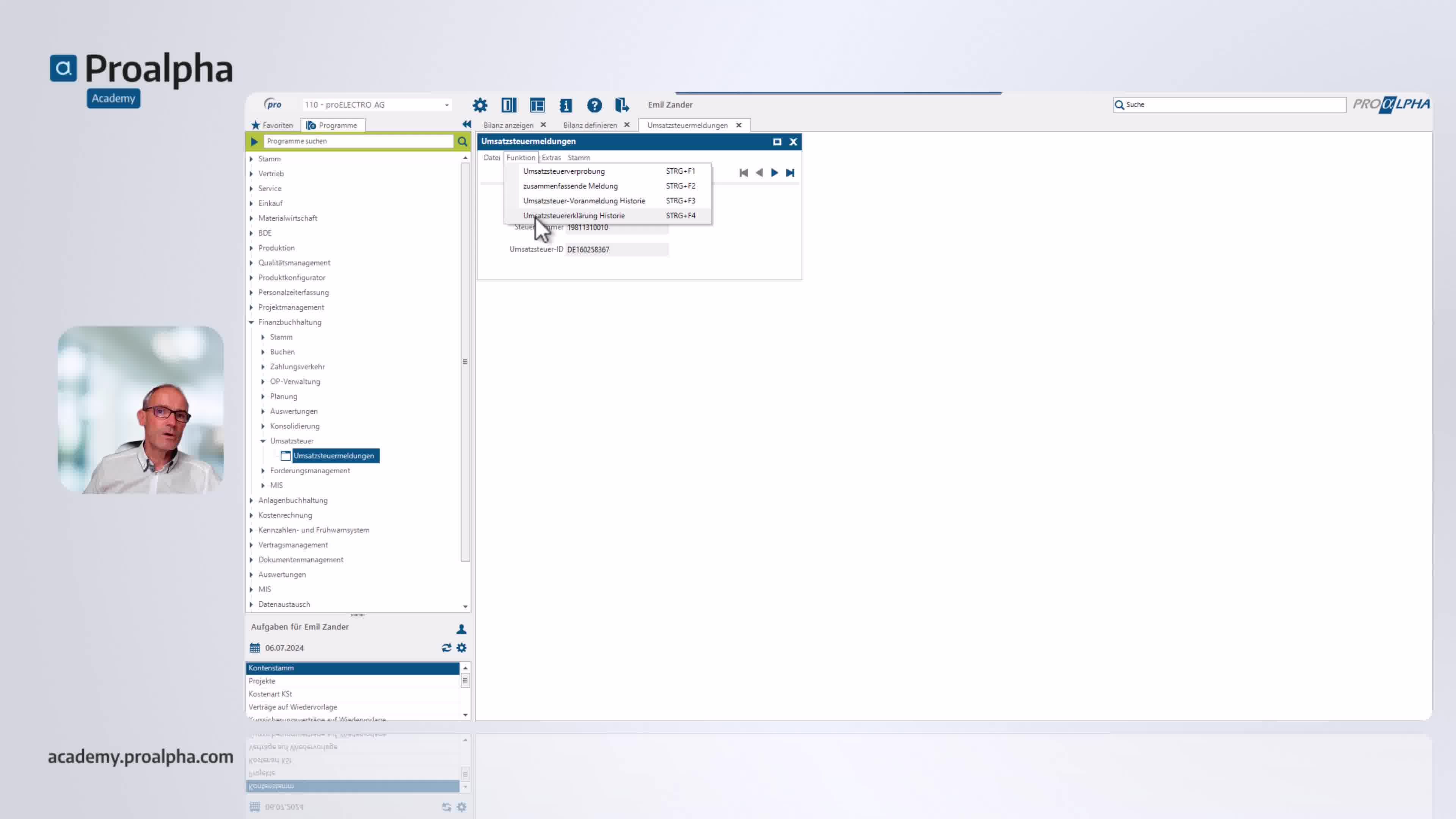Expand the Zahlungsverkehr subfolder
Image resolution: width=1456 pixels, height=819 pixels.
pyautogui.click(x=263, y=367)
